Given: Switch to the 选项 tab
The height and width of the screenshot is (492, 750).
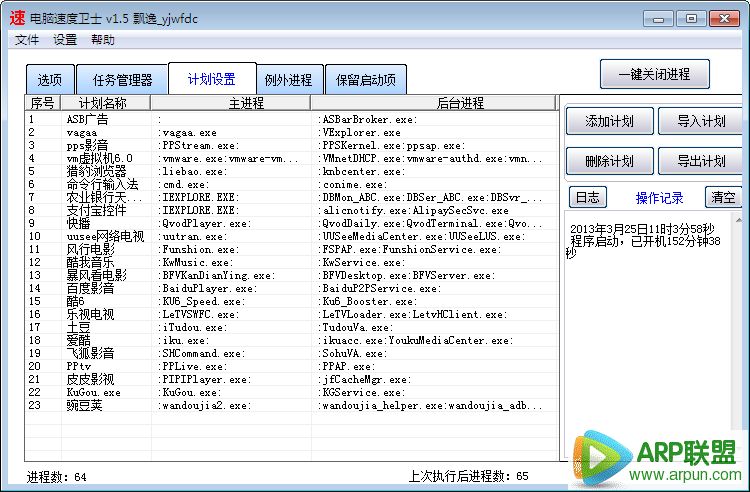Looking at the screenshot, I should tap(50, 80).
